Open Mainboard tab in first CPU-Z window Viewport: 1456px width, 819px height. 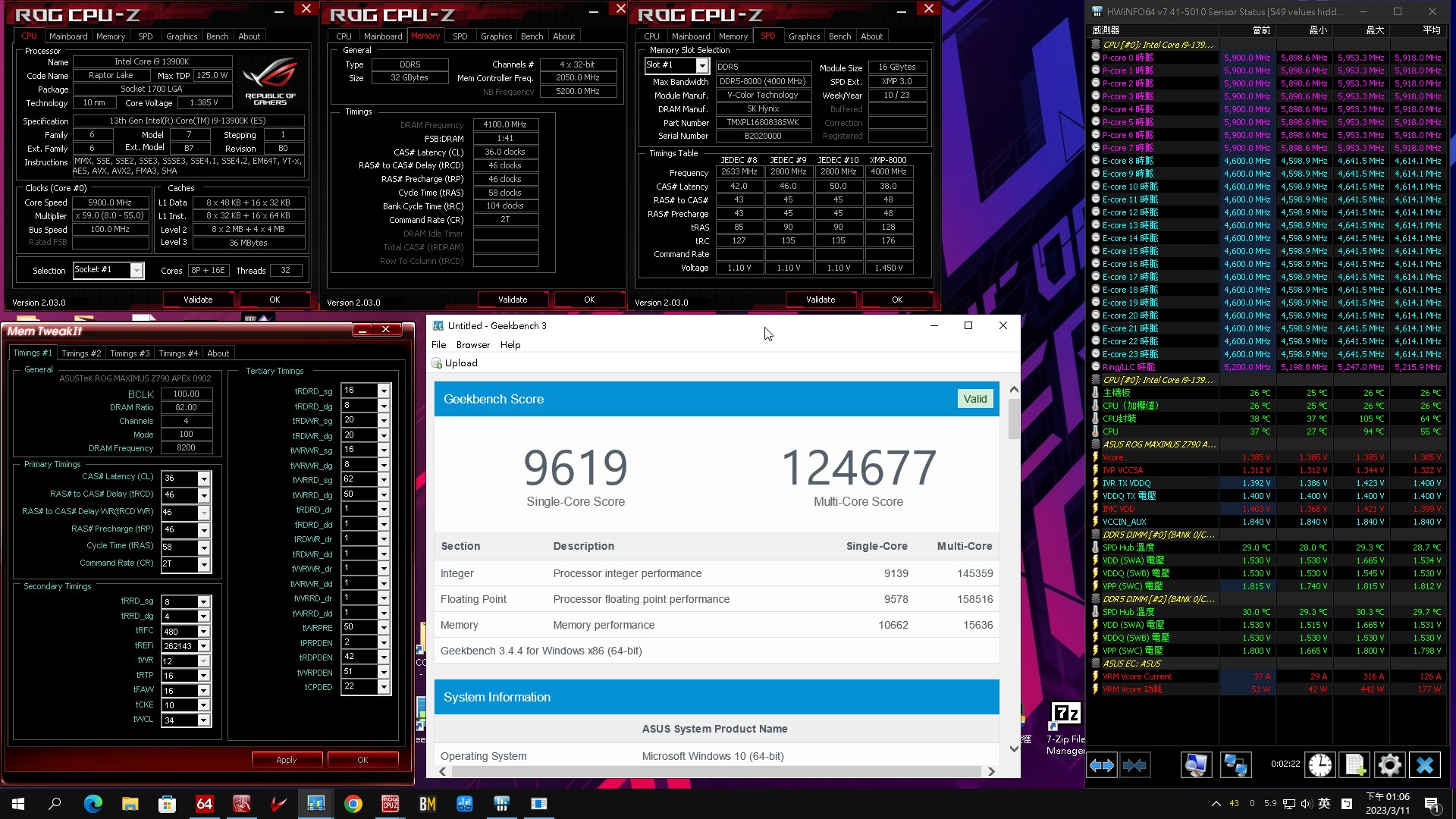(x=68, y=36)
